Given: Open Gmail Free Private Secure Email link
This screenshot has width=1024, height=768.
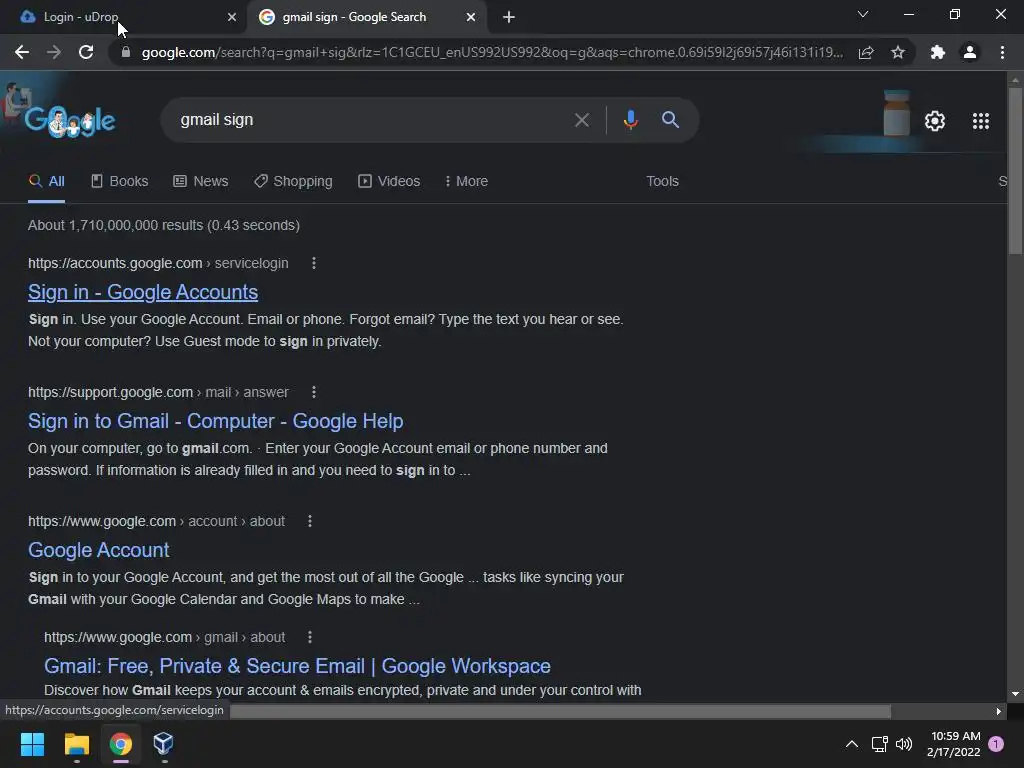Looking at the screenshot, I should (297, 666).
